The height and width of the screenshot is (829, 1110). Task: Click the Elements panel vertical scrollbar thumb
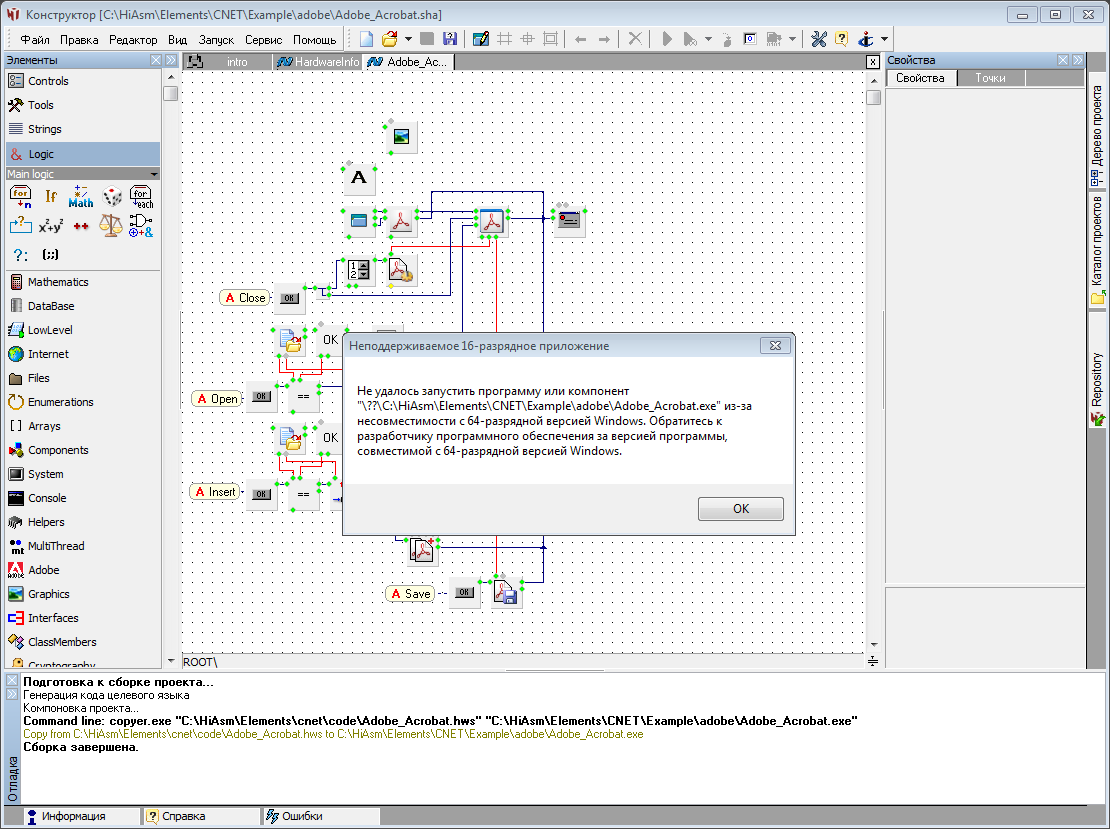pos(171,93)
